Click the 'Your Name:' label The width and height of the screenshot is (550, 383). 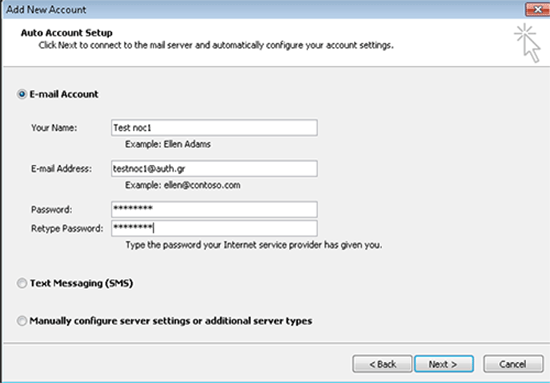pyautogui.click(x=54, y=128)
